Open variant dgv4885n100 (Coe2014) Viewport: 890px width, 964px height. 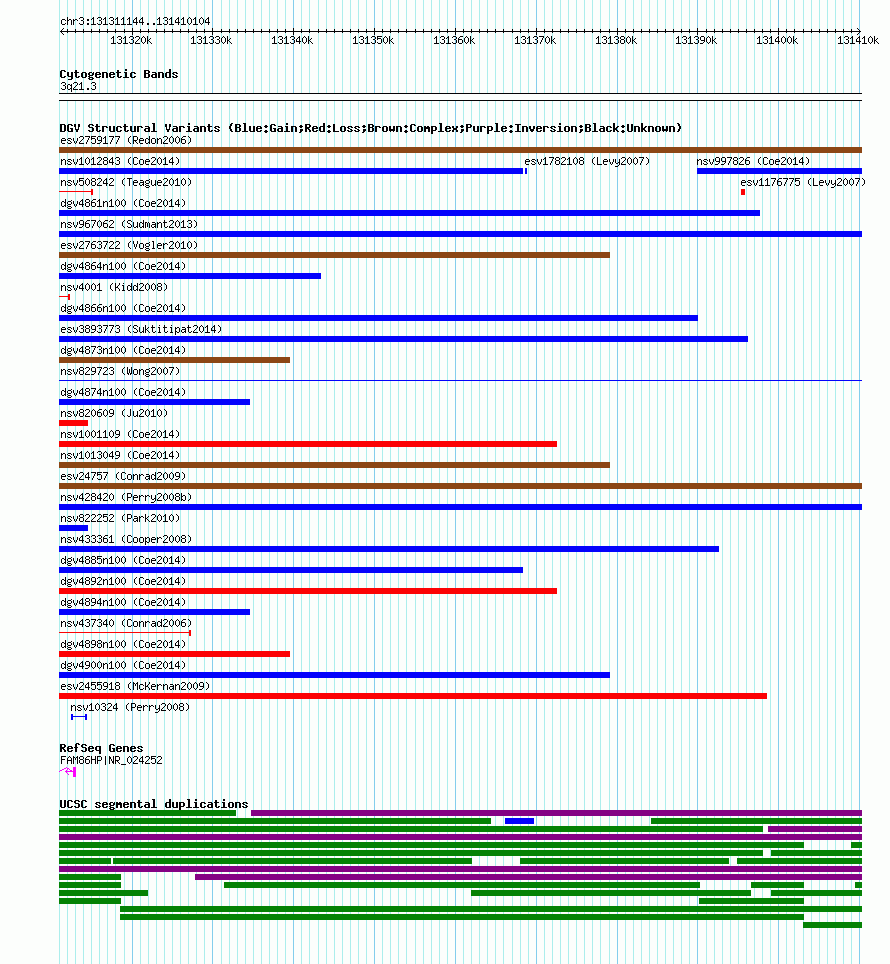123,560
